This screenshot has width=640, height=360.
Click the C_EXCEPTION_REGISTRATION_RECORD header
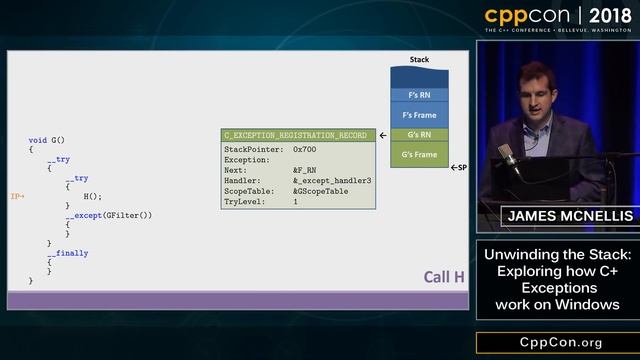pos(298,135)
